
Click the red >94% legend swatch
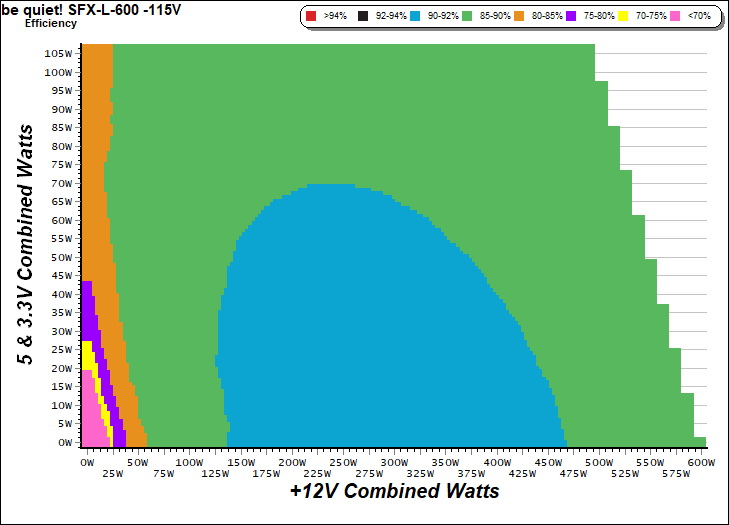pos(312,17)
